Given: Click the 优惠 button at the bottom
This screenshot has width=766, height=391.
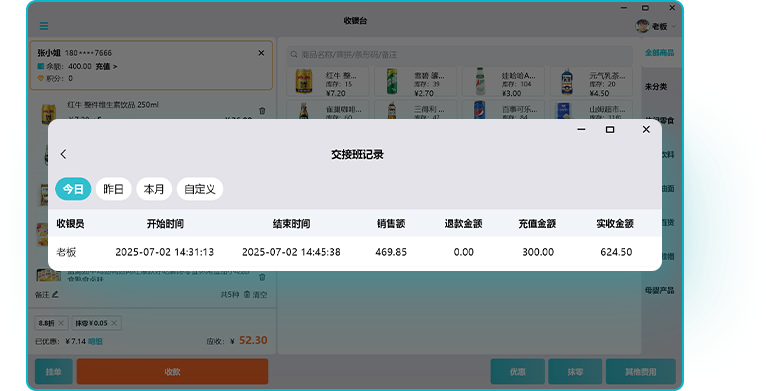Looking at the screenshot, I should pyautogui.click(x=518, y=371).
